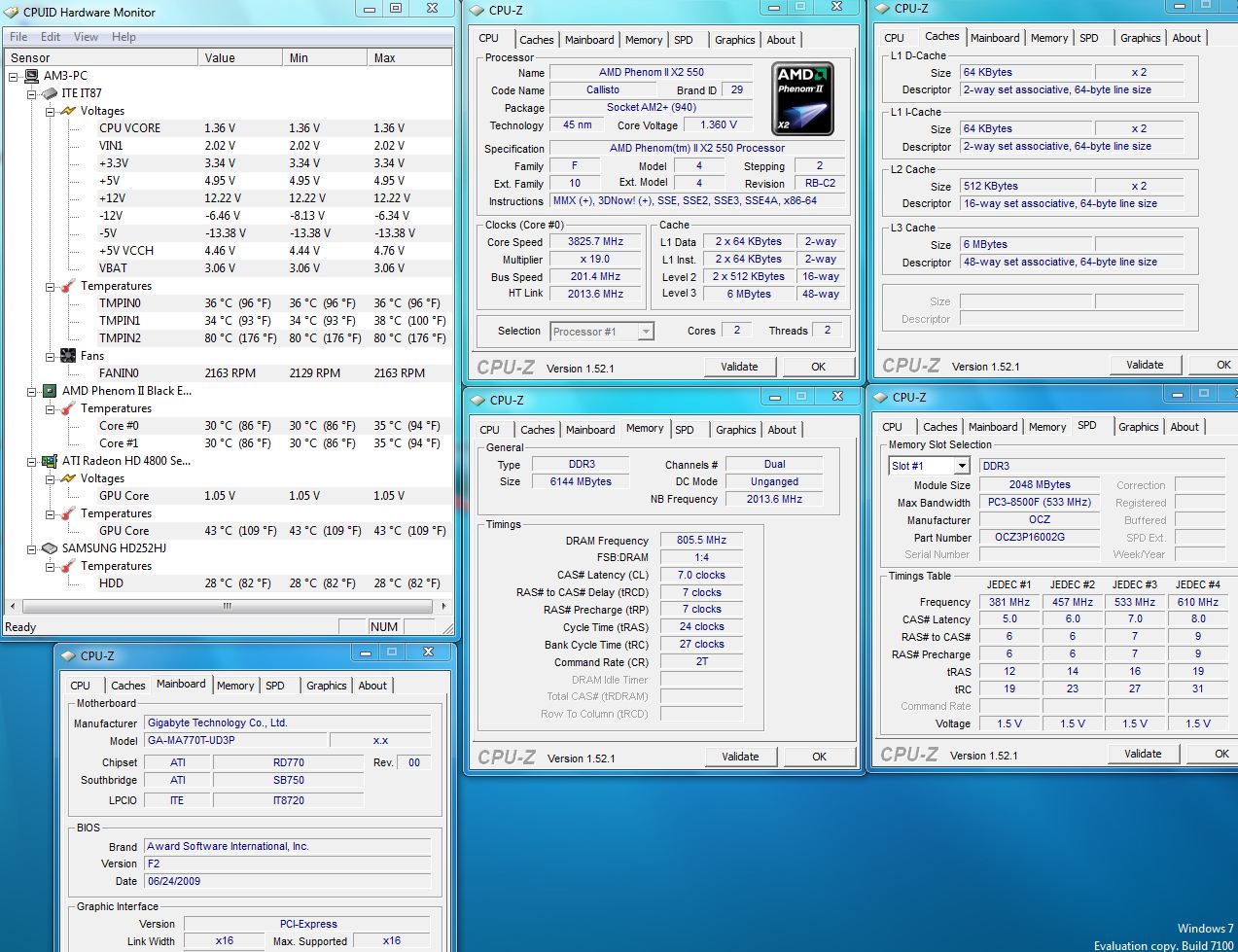Click the Fans icon in the sensor tree
This screenshot has height=952, width=1238.
coord(68,356)
